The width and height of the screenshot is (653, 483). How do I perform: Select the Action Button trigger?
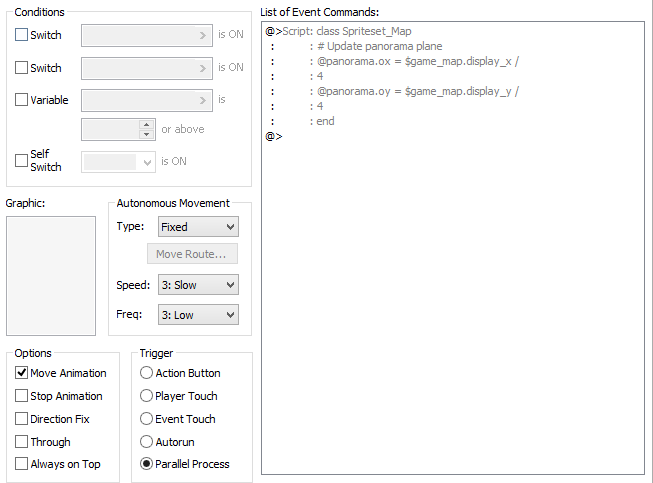(147, 373)
